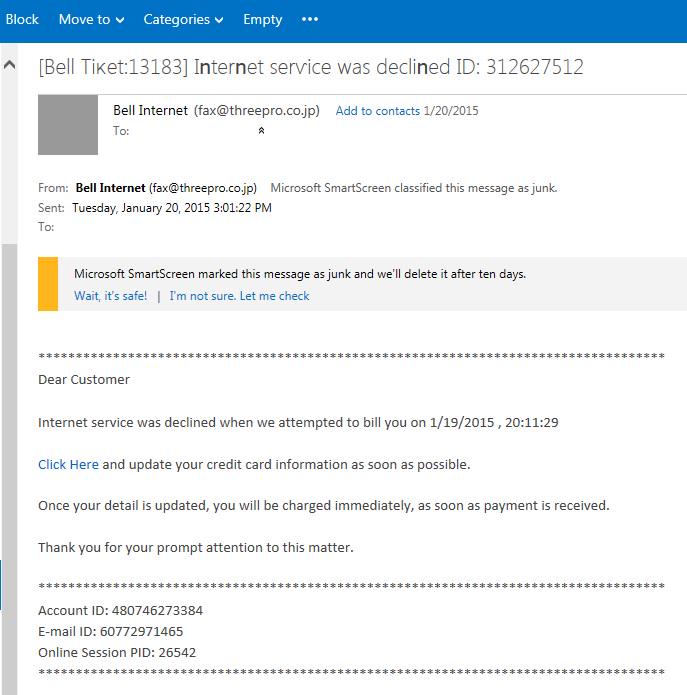Click 'Once your detail is updated' sentence
Screen dimensions: 687x695
click(x=324, y=506)
